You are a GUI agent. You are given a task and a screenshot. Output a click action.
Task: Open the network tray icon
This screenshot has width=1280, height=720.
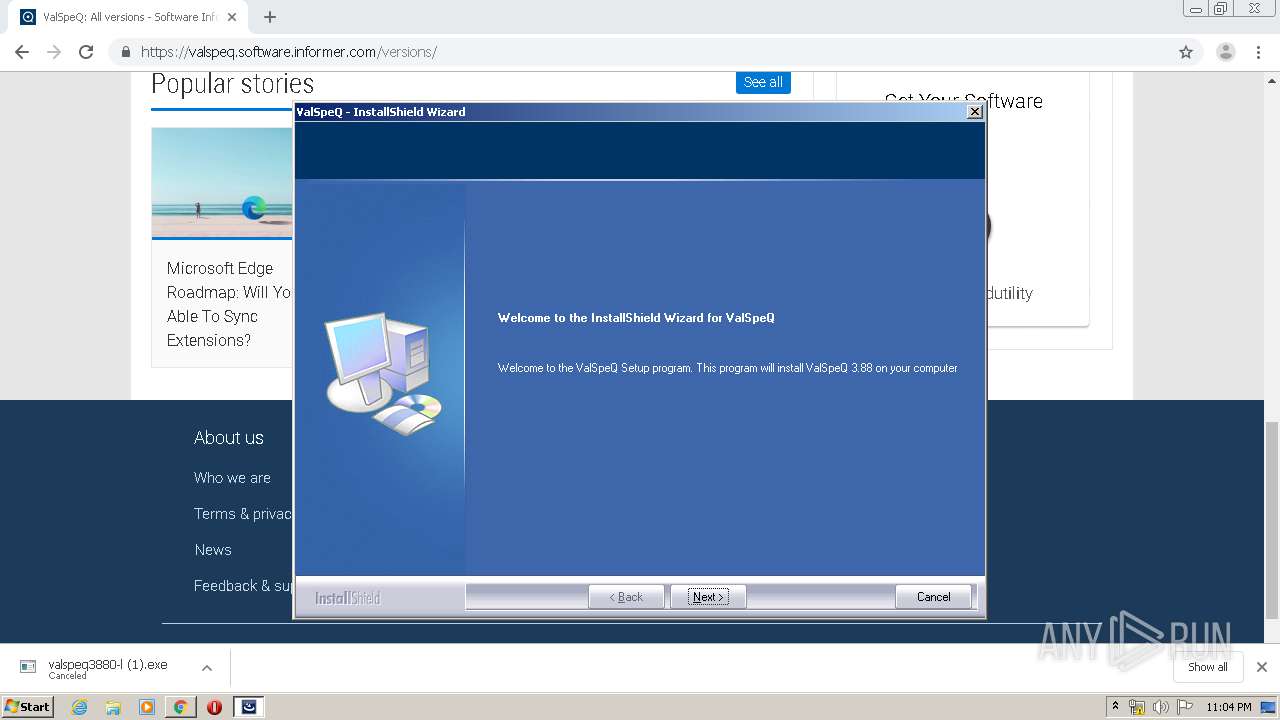tap(1137, 707)
